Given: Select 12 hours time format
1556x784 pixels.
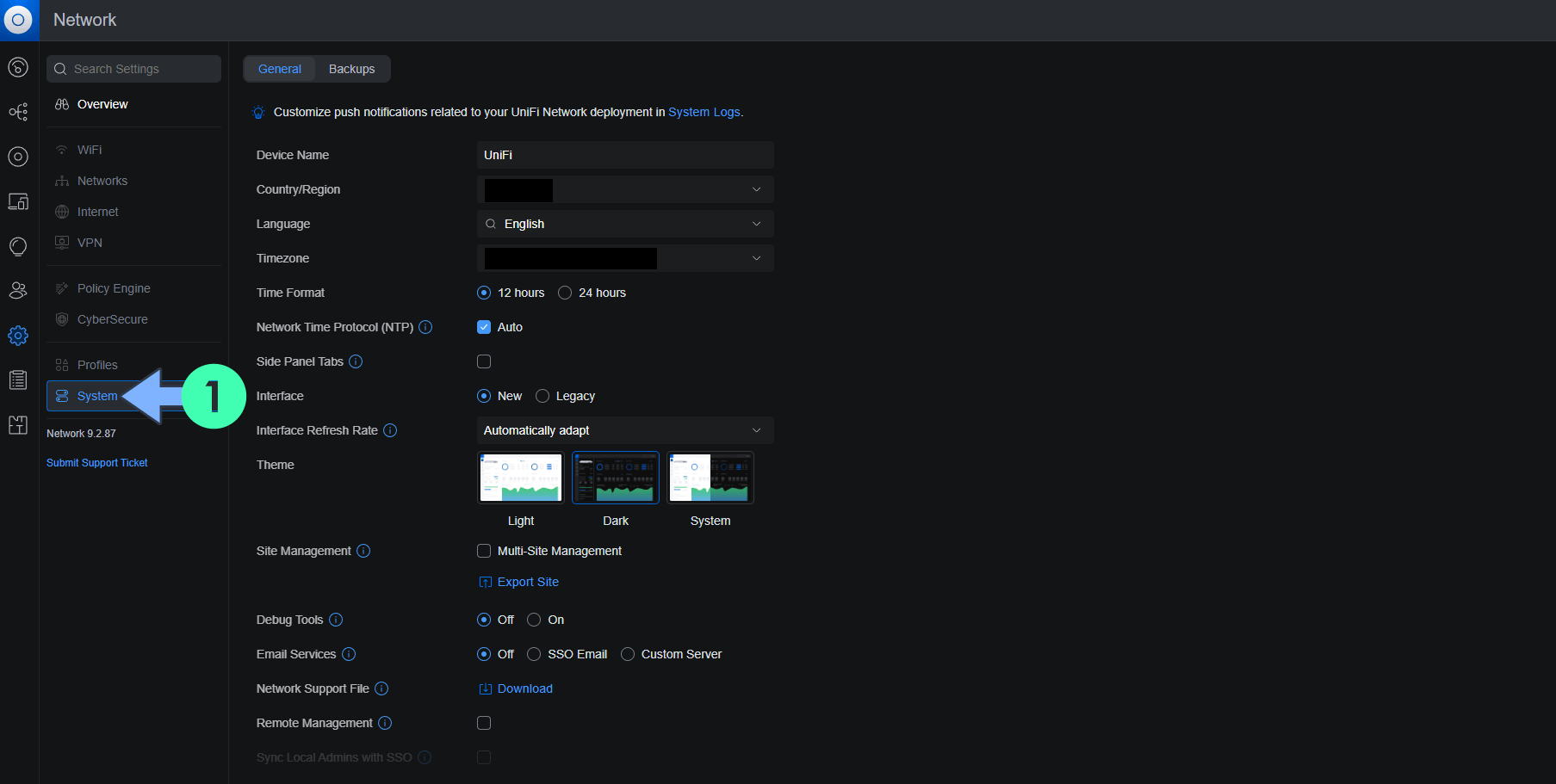Looking at the screenshot, I should point(484,293).
